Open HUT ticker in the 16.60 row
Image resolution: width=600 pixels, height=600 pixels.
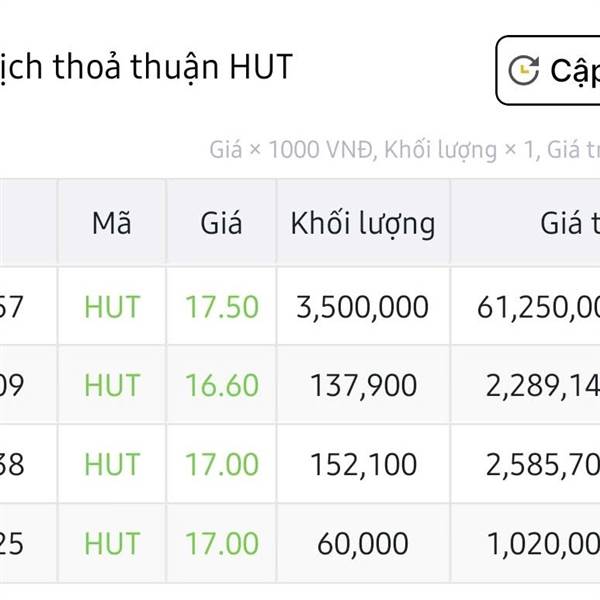[111, 385]
